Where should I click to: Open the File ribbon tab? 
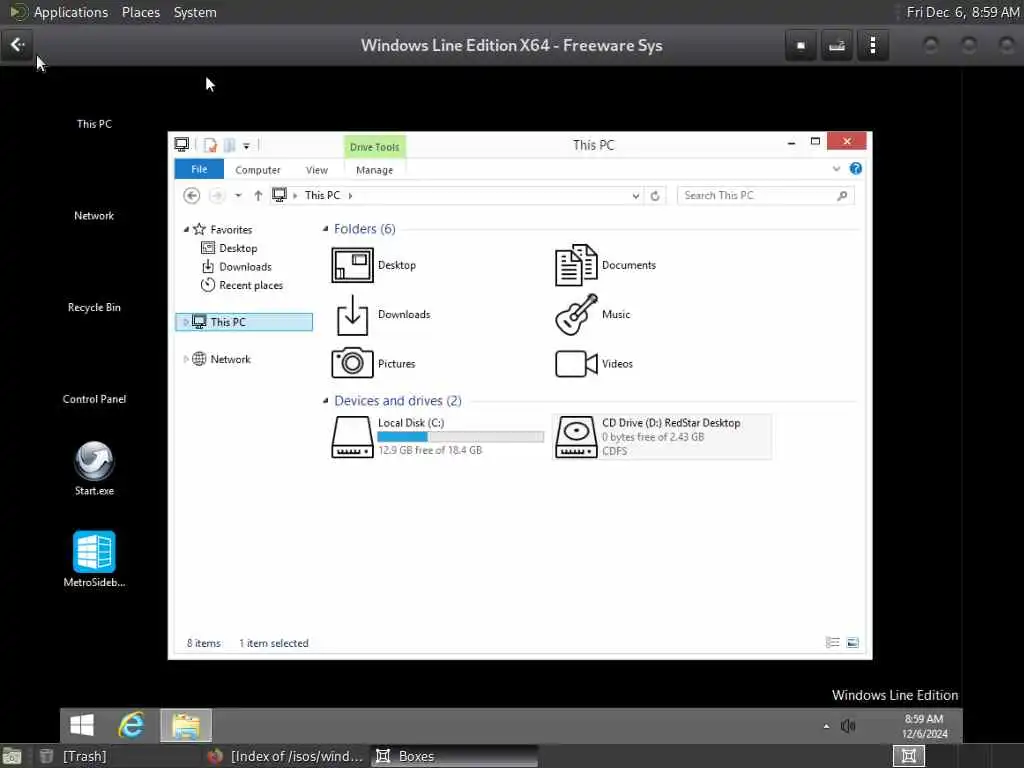[x=199, y=169]
